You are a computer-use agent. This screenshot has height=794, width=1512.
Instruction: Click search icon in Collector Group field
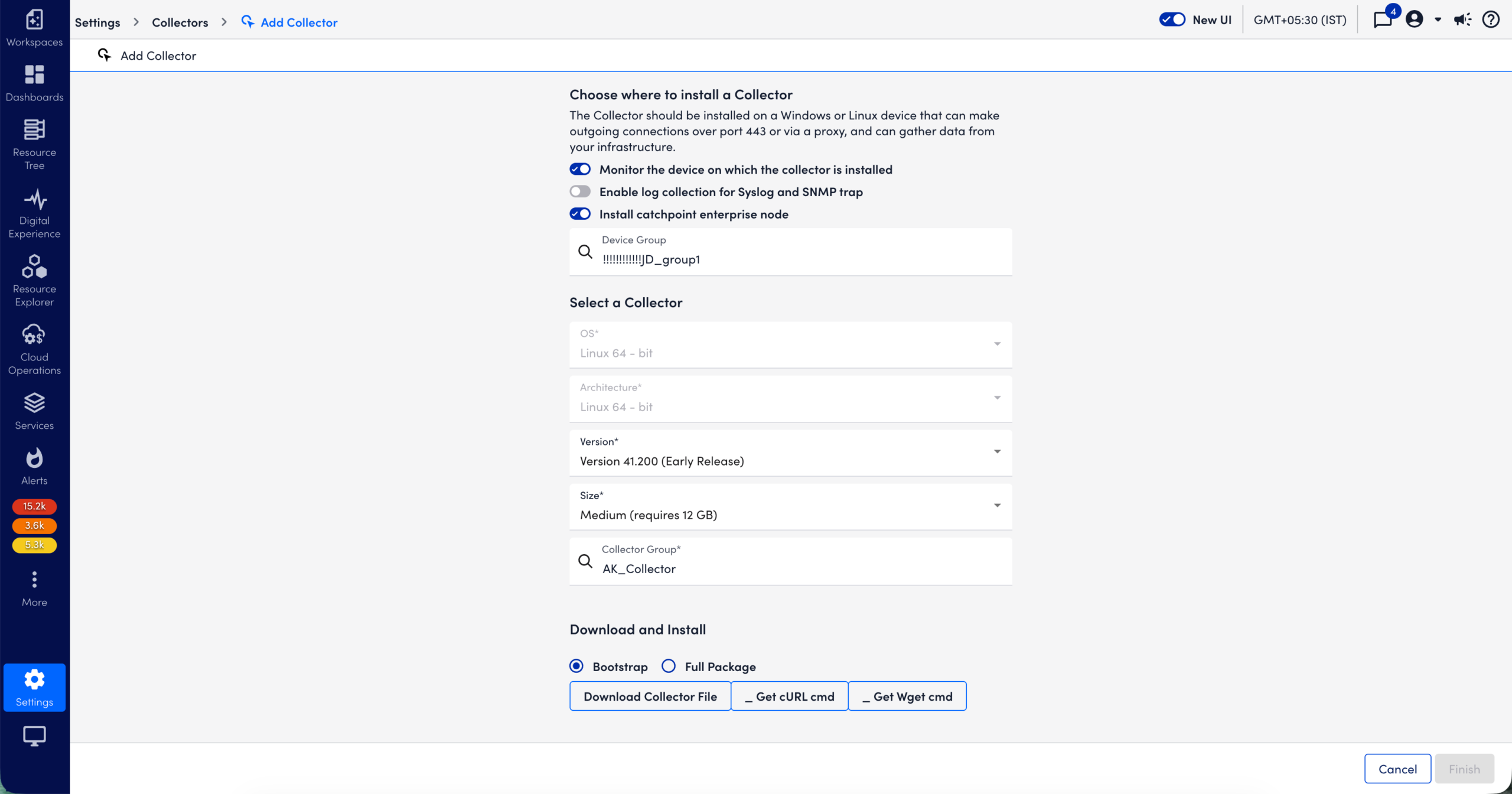[585, 561]
